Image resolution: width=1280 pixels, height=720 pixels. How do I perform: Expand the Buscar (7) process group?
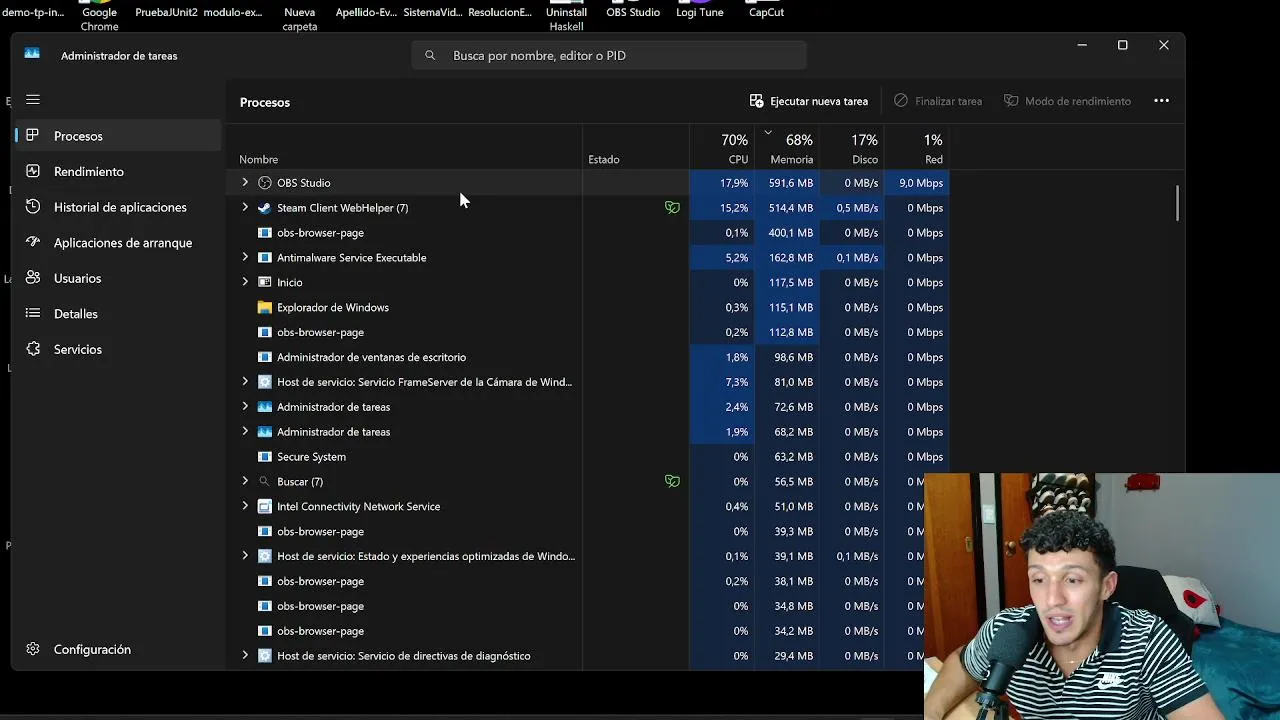[245, 481]
